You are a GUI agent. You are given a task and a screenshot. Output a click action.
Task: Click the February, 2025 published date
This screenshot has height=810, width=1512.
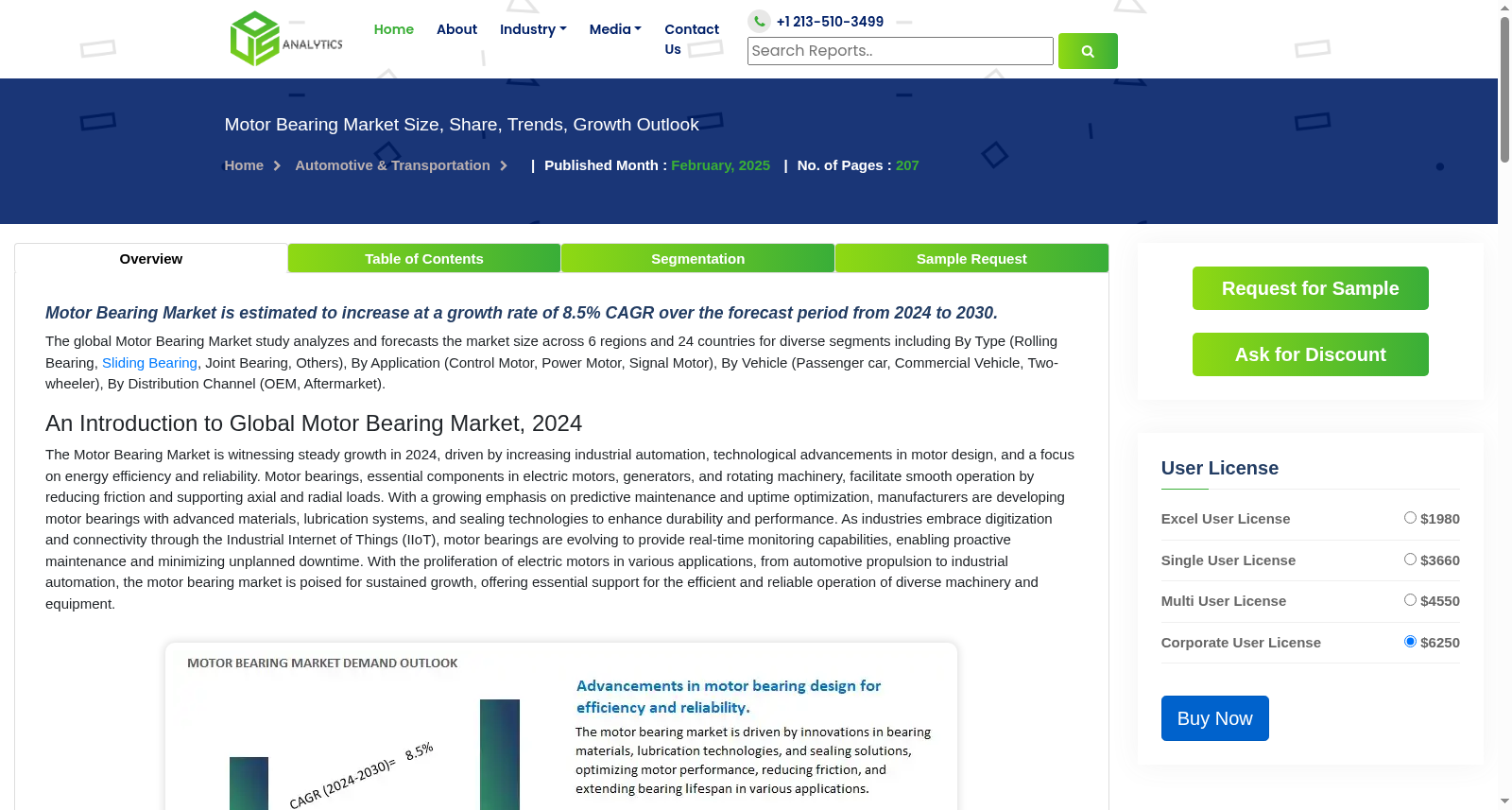point(720,165)
